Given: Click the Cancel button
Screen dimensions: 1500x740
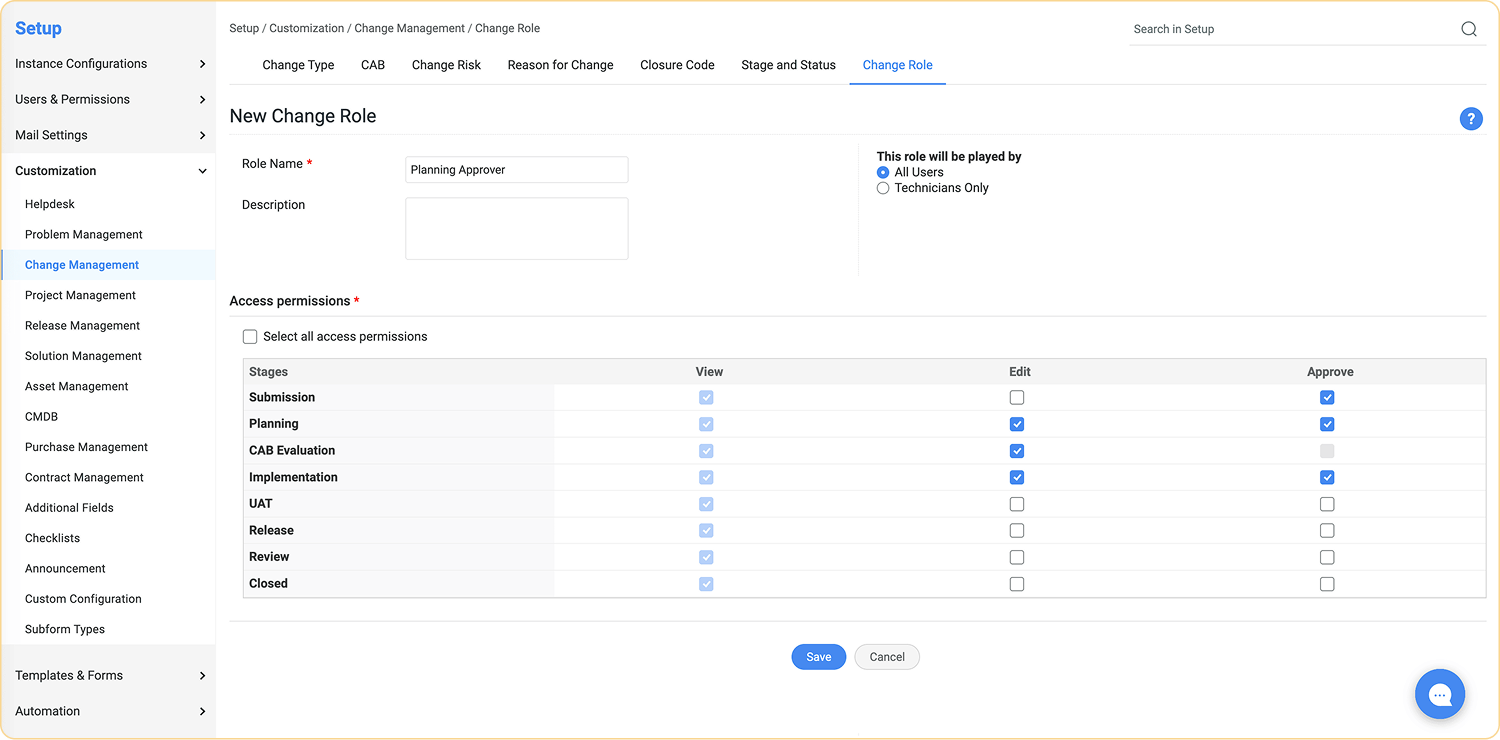Looking at the screenshot, I should pyautogui.click(x=886, y=657).
